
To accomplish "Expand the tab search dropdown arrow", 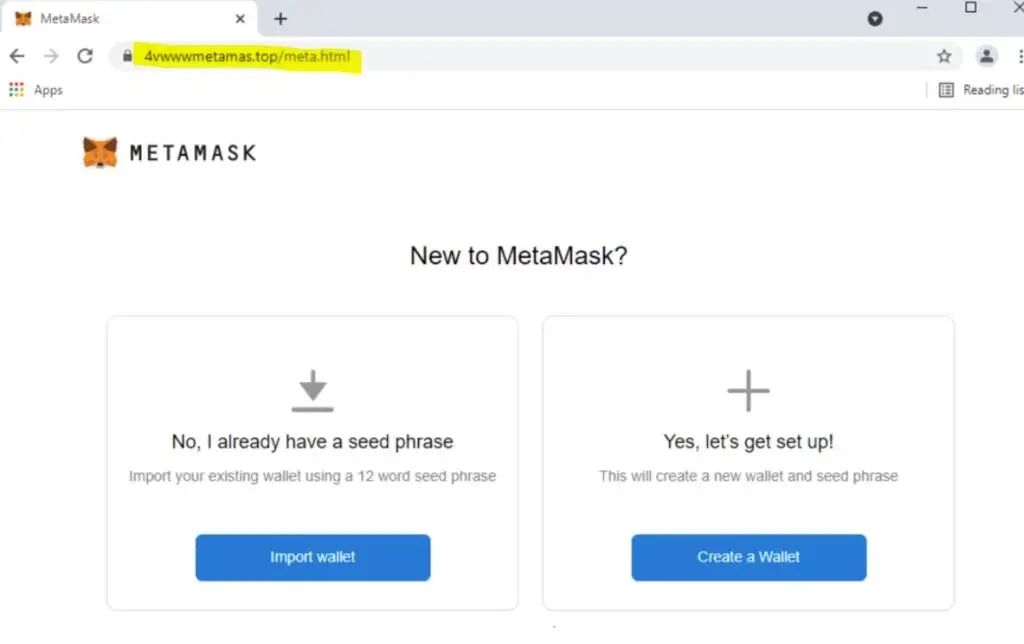I will (875, 18).
